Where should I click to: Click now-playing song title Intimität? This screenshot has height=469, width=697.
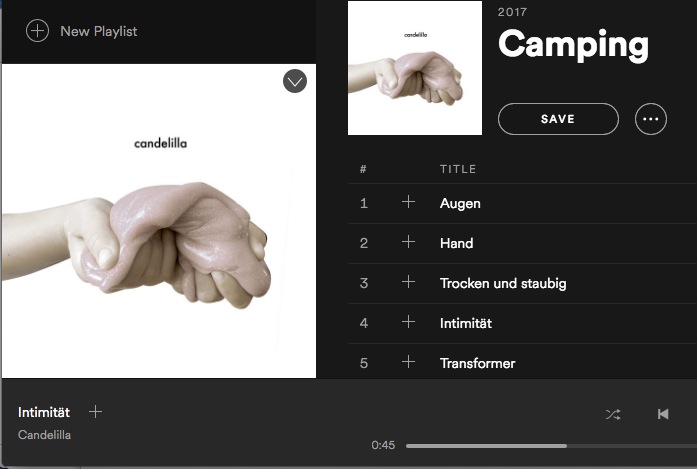(x=44, y=412)
